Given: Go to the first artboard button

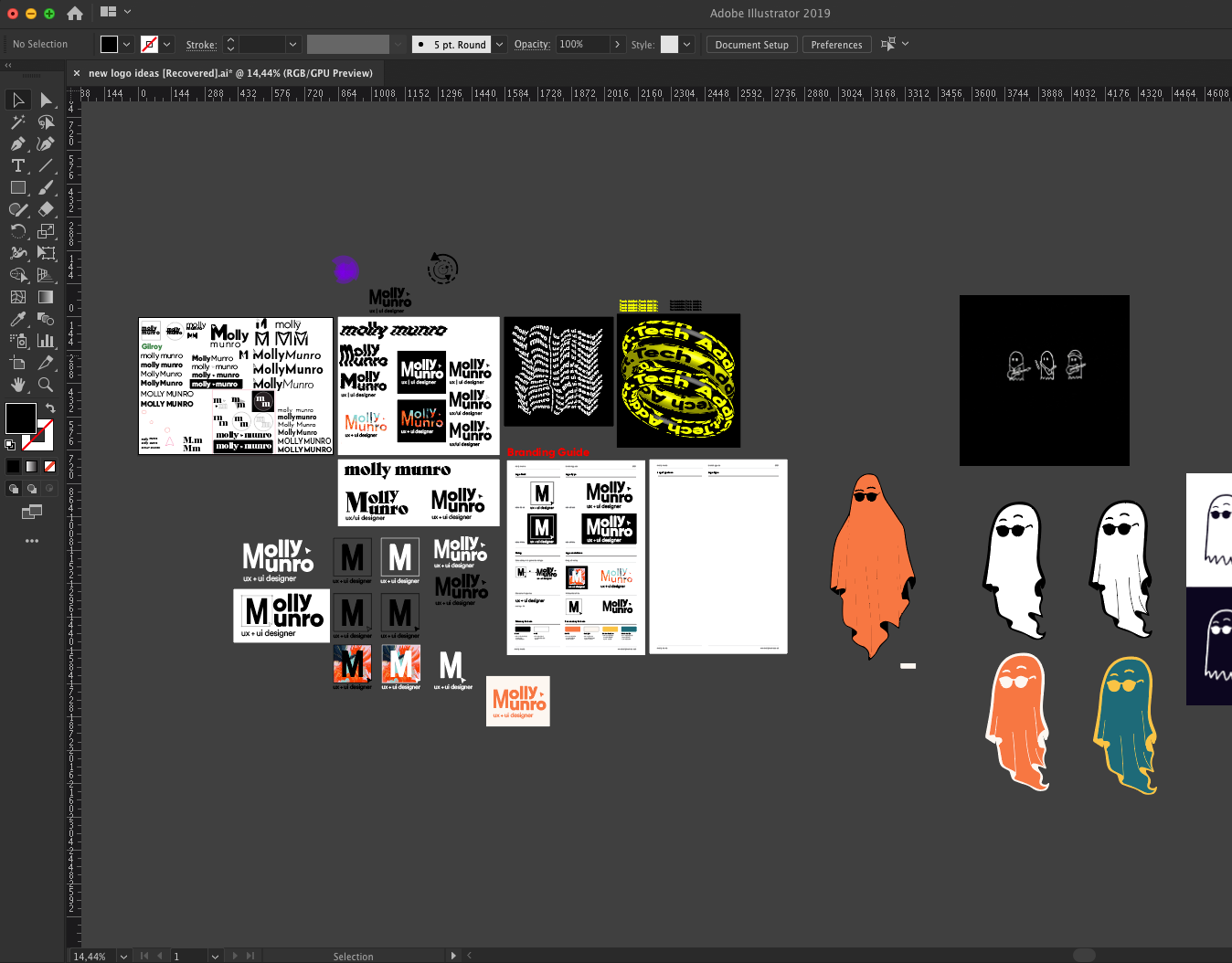Looking at the screenshot, I should coord(143,956).
